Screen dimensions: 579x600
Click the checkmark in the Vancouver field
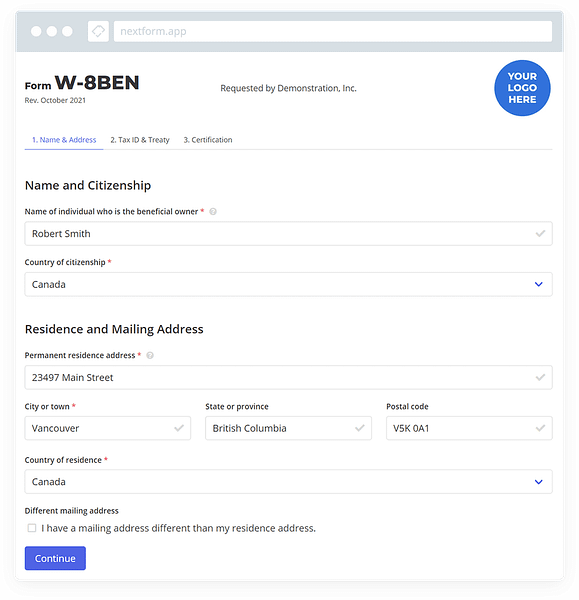tap(179, 428)
